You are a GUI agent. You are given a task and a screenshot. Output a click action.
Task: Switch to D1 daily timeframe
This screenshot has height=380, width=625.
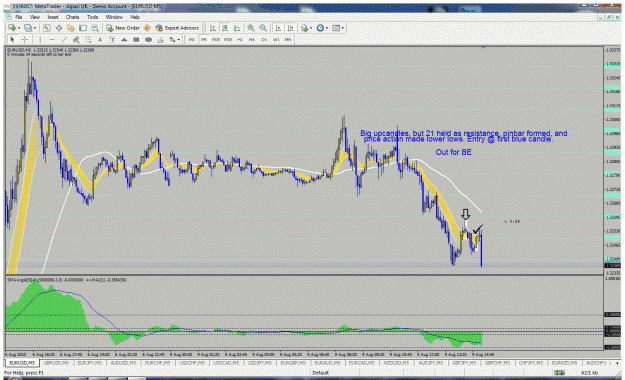(x=264, y=39)
